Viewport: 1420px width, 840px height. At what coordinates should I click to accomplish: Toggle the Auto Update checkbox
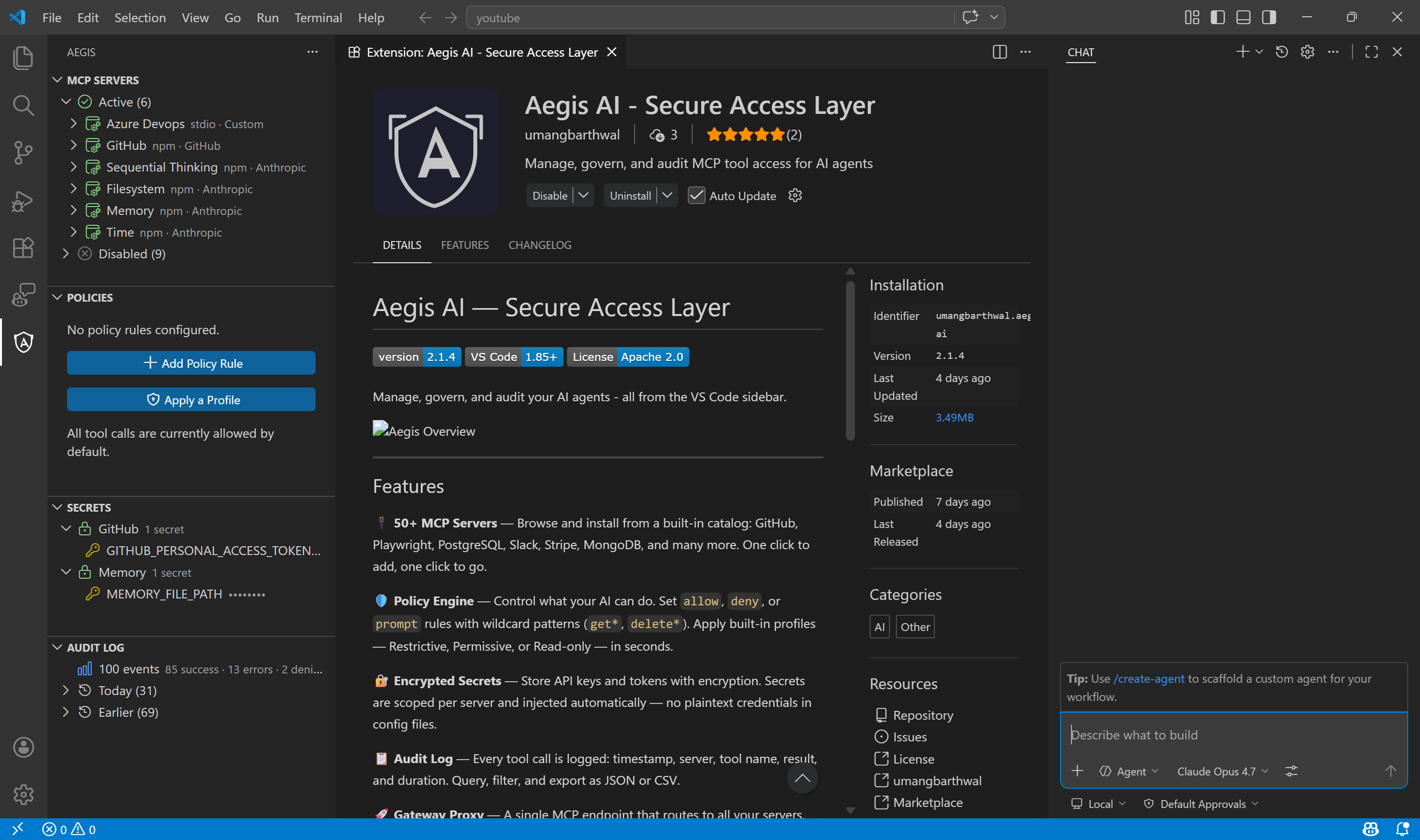(x=697, y=195)
